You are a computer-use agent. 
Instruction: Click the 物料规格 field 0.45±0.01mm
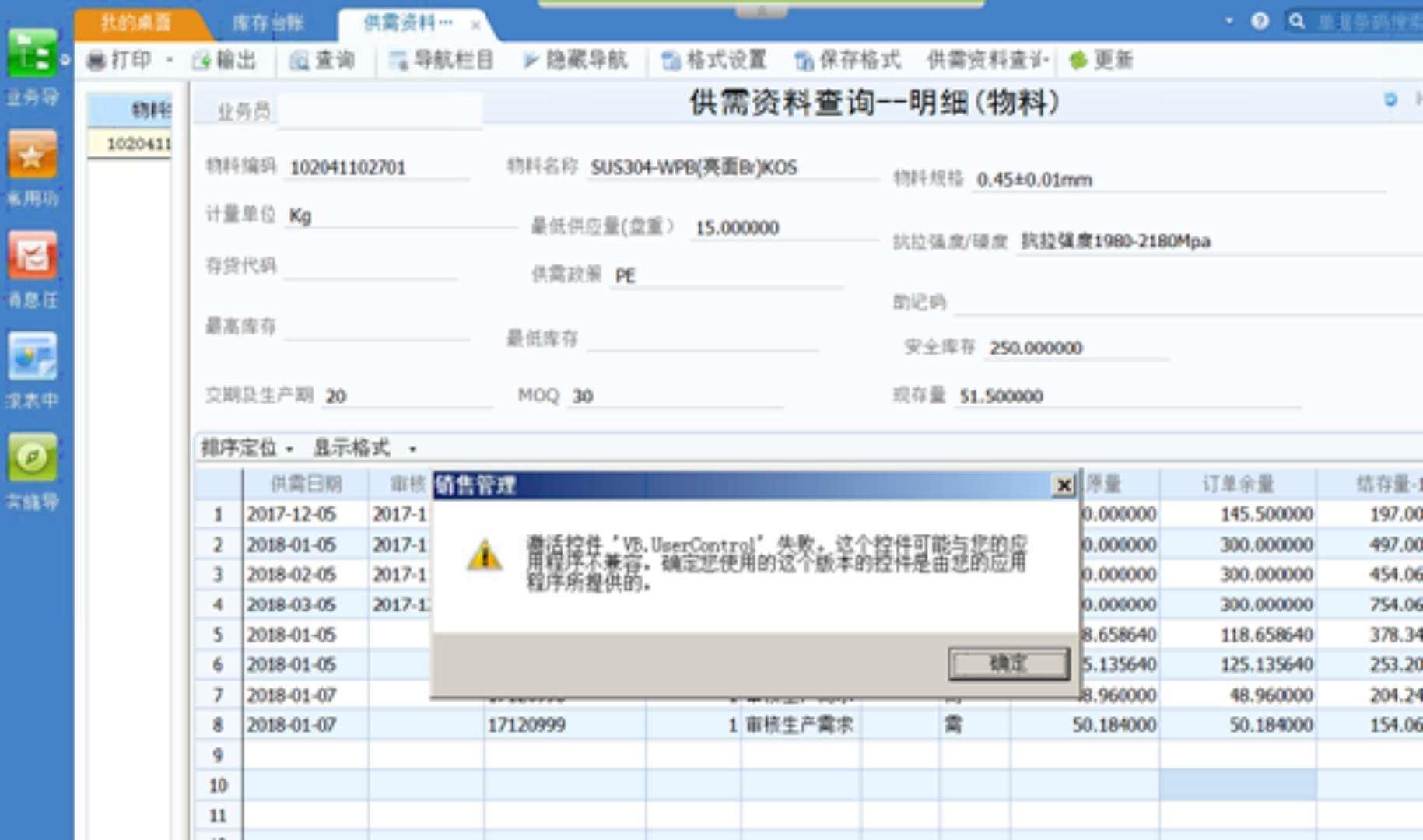click(x=1178, y=180)
